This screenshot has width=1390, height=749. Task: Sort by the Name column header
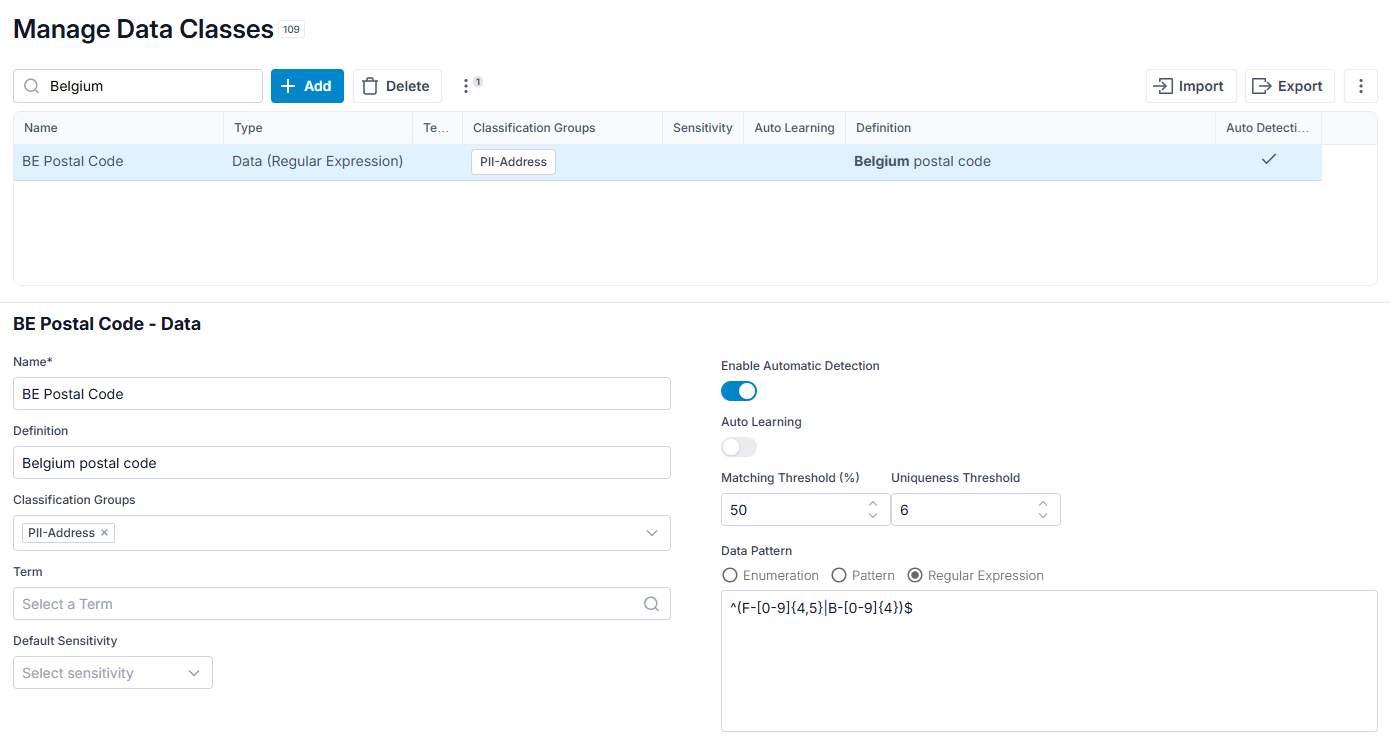tap(119, 128)
